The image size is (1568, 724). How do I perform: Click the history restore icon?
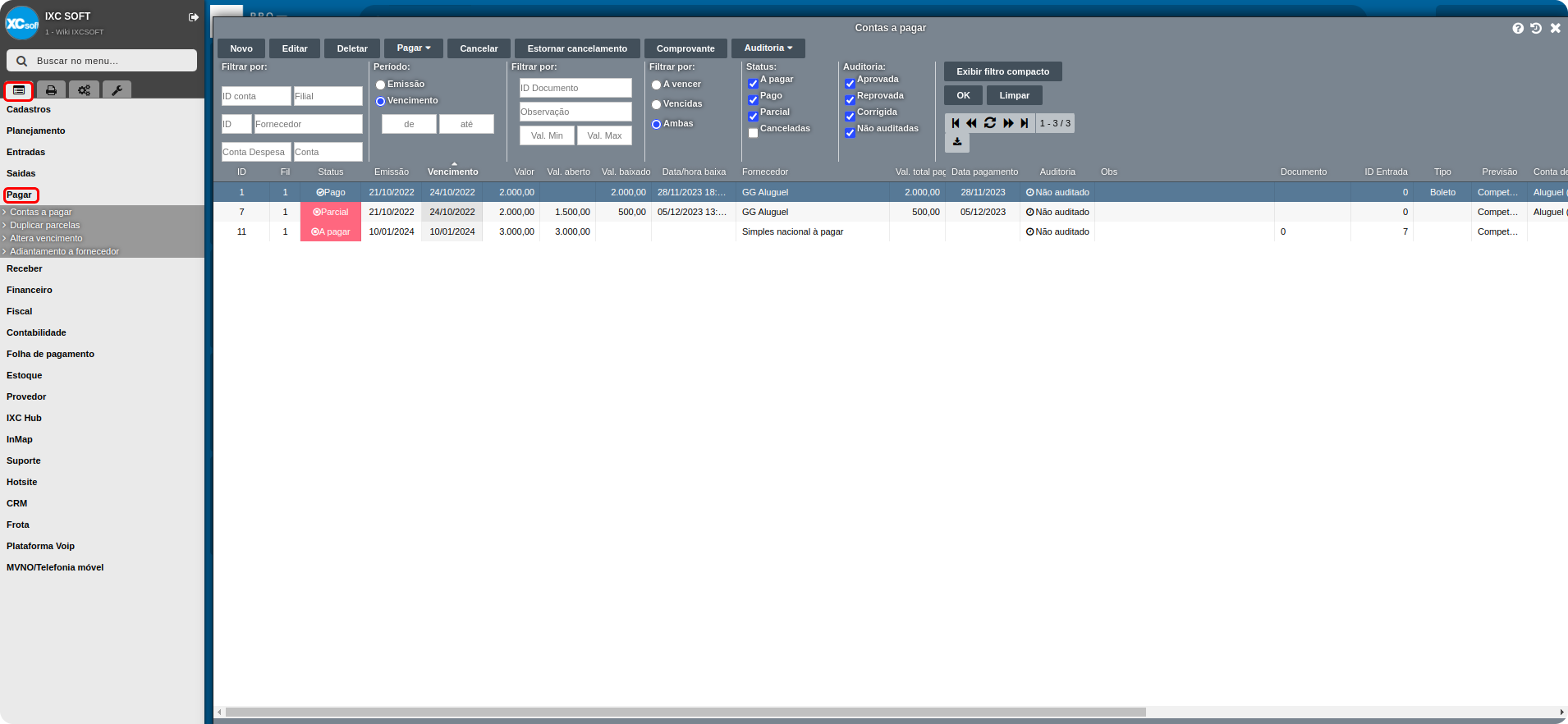tap(1536, 28)
